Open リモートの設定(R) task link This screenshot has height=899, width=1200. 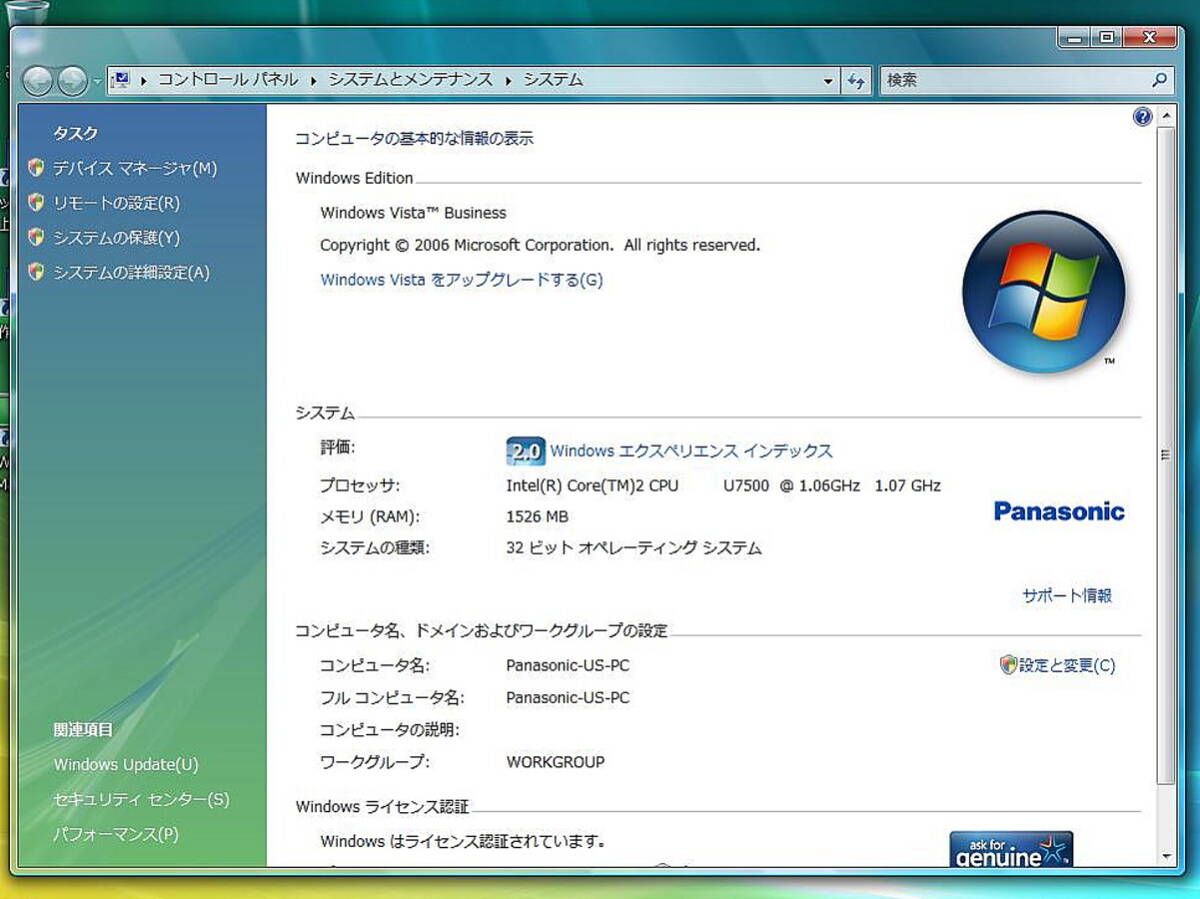click(116, 203)
